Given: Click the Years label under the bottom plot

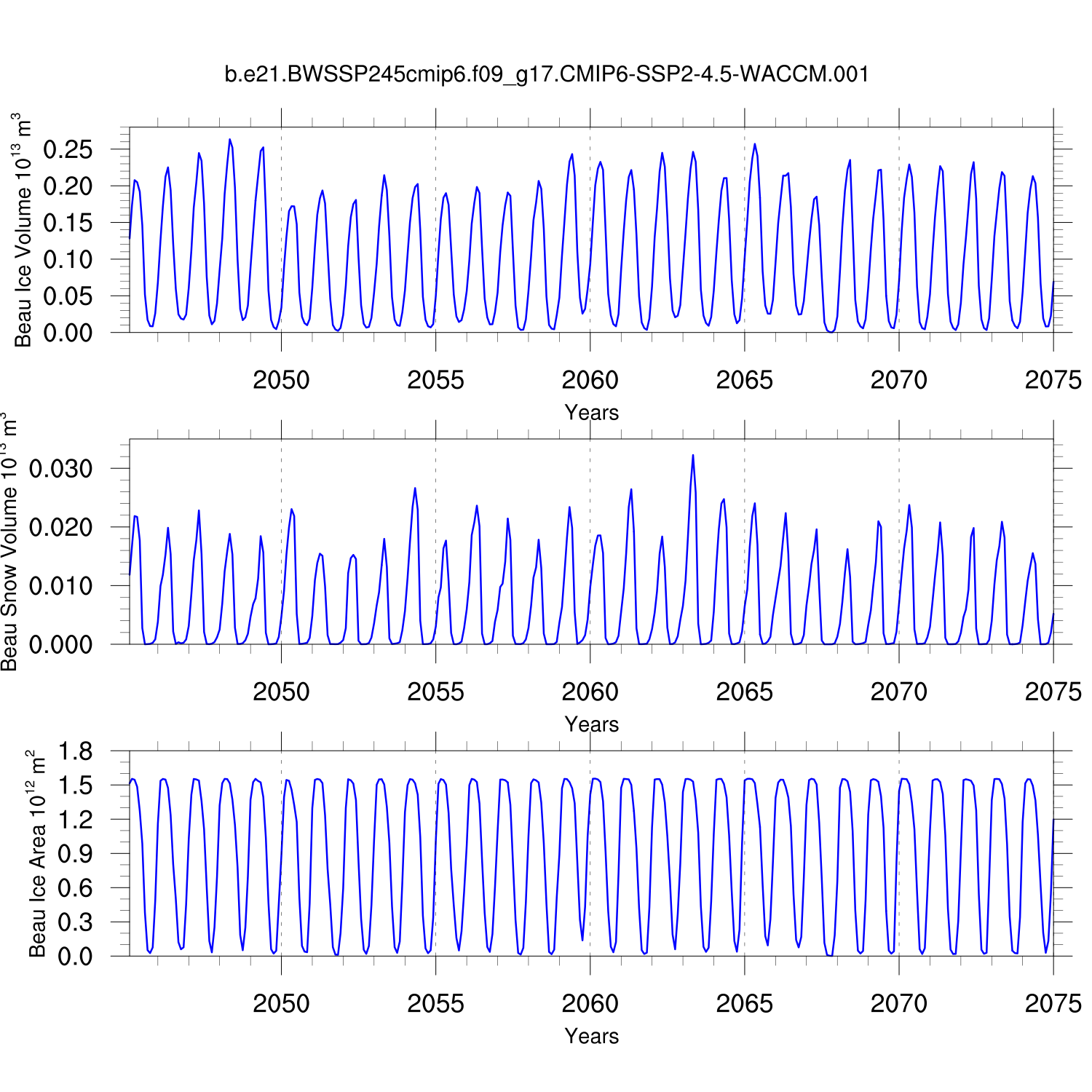Looking at the screenshot, I should point(591,1036).
